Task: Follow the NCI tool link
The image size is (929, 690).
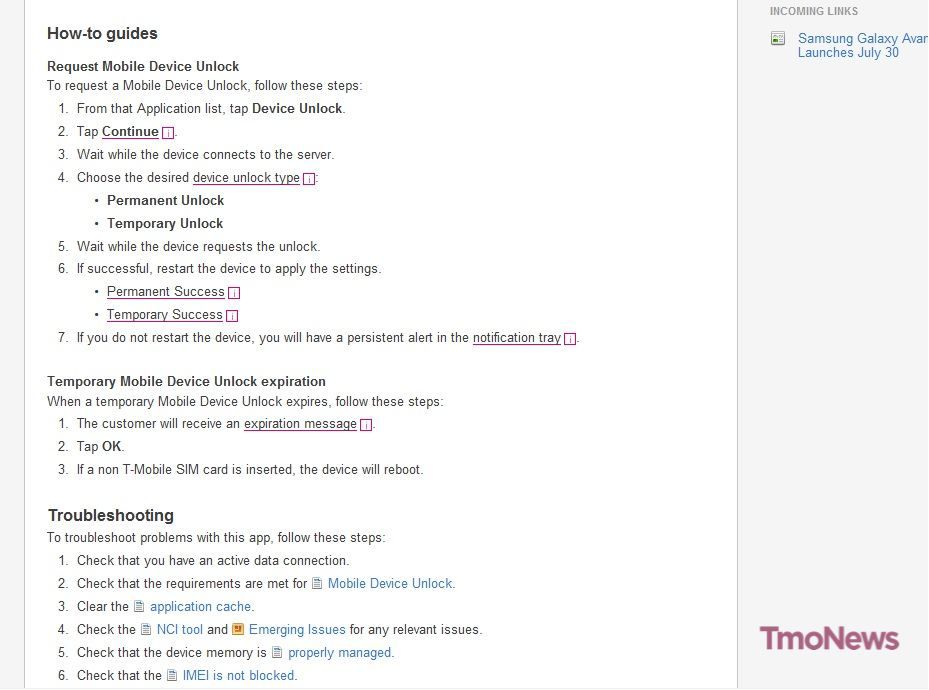Action: [180, 629]
